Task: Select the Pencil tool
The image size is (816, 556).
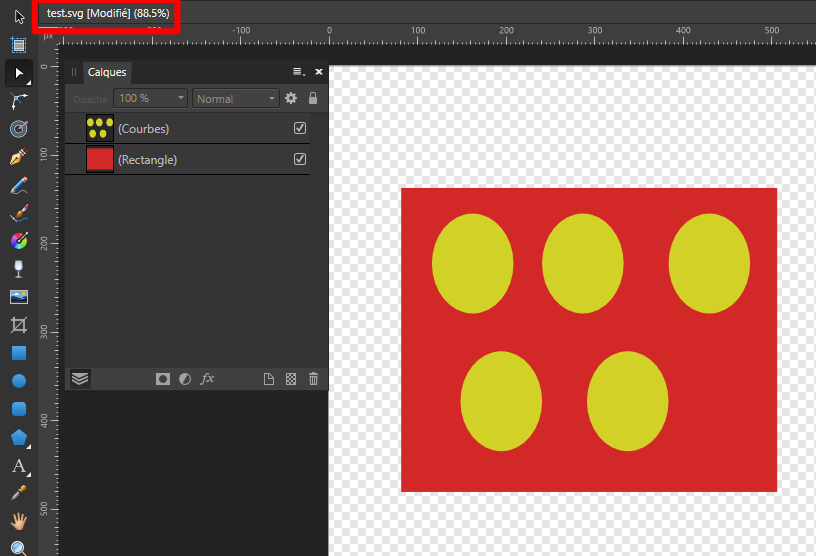Action: coord(19,185)
